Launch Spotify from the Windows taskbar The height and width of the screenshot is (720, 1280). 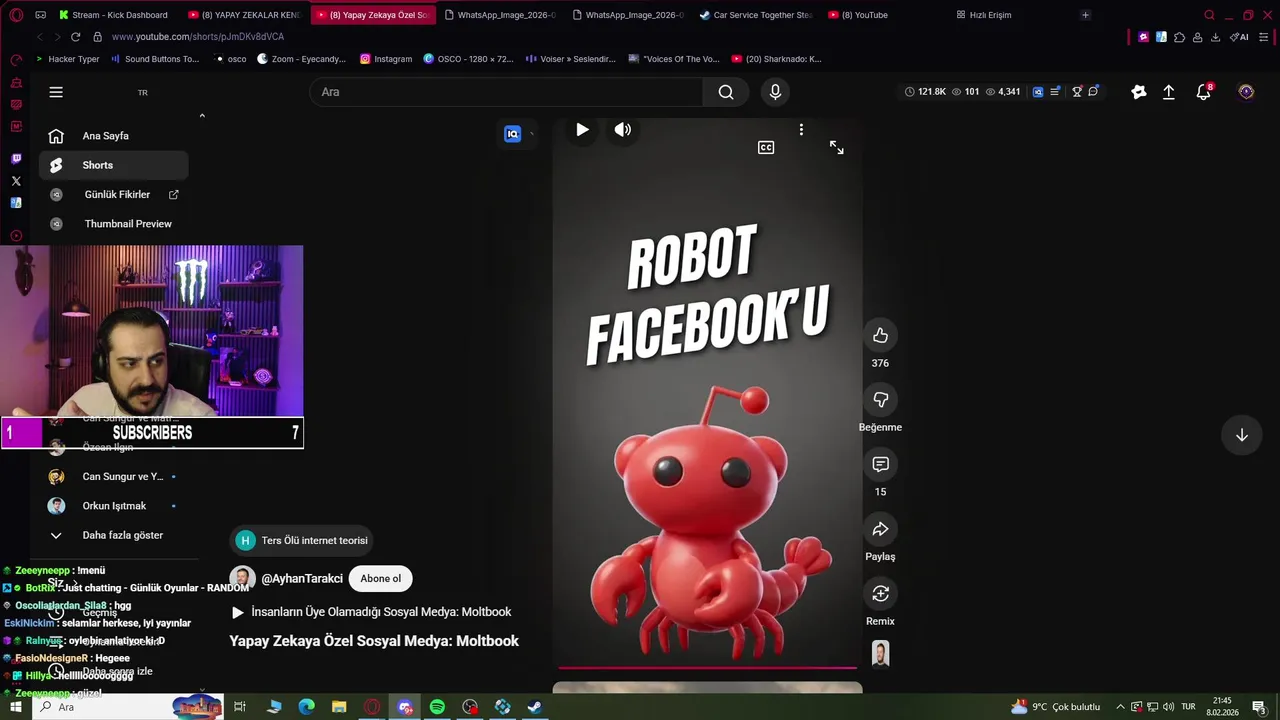(x=437, y=707)
